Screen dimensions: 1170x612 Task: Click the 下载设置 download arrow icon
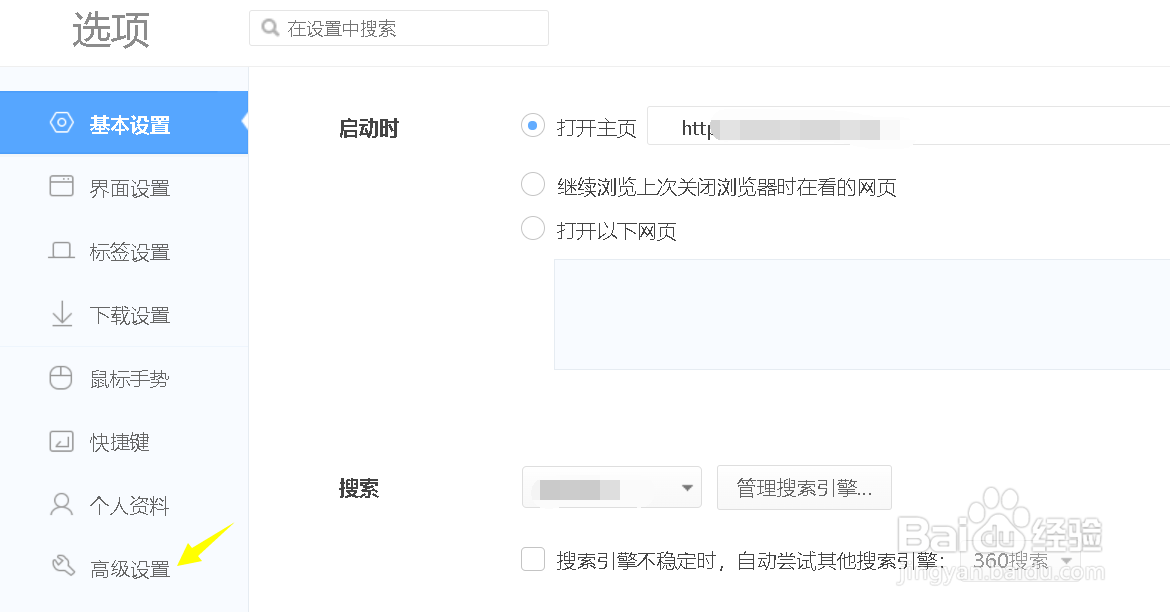tap(62, 313)
